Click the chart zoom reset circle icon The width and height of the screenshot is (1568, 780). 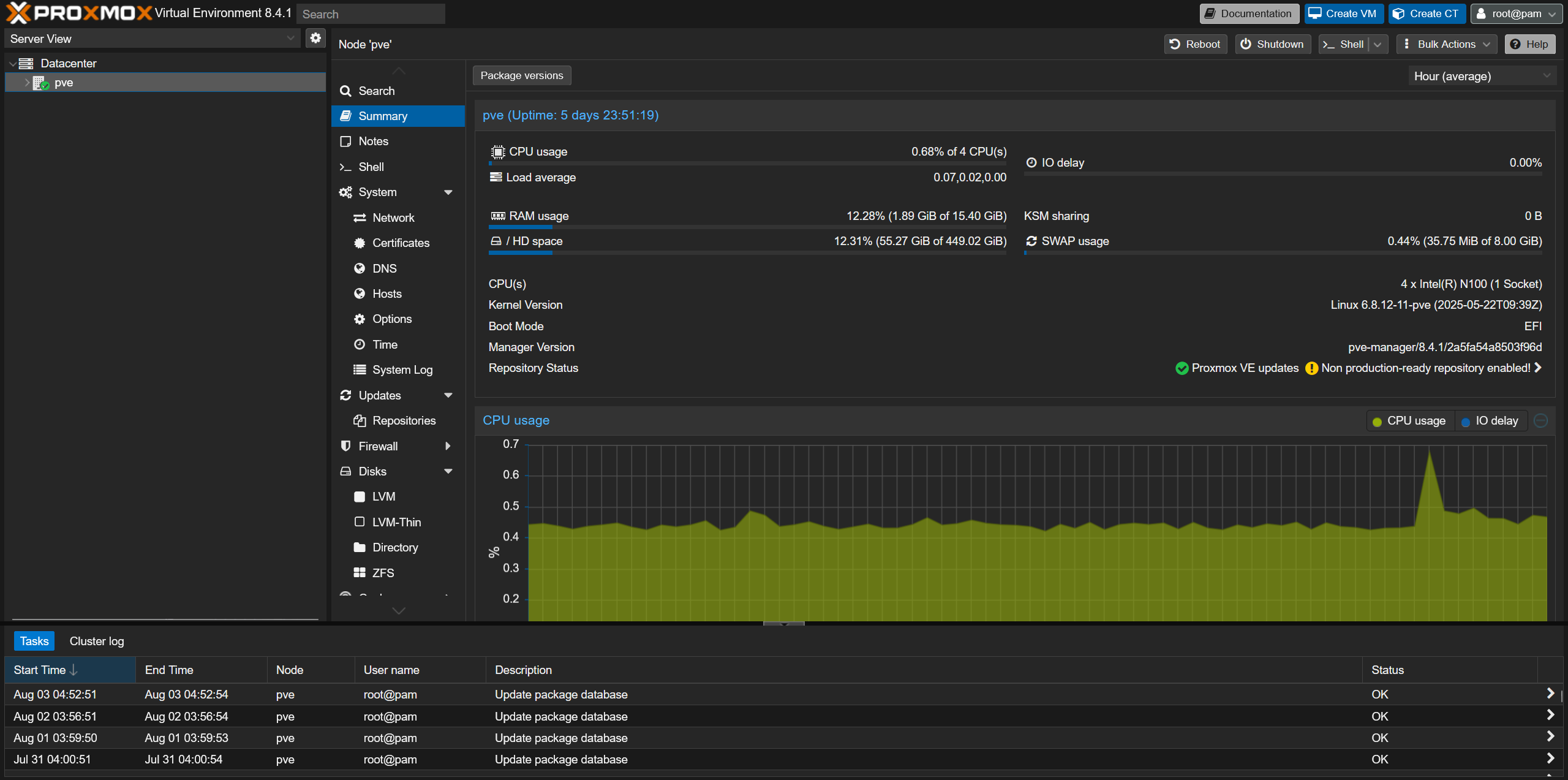pos(1541,421)
